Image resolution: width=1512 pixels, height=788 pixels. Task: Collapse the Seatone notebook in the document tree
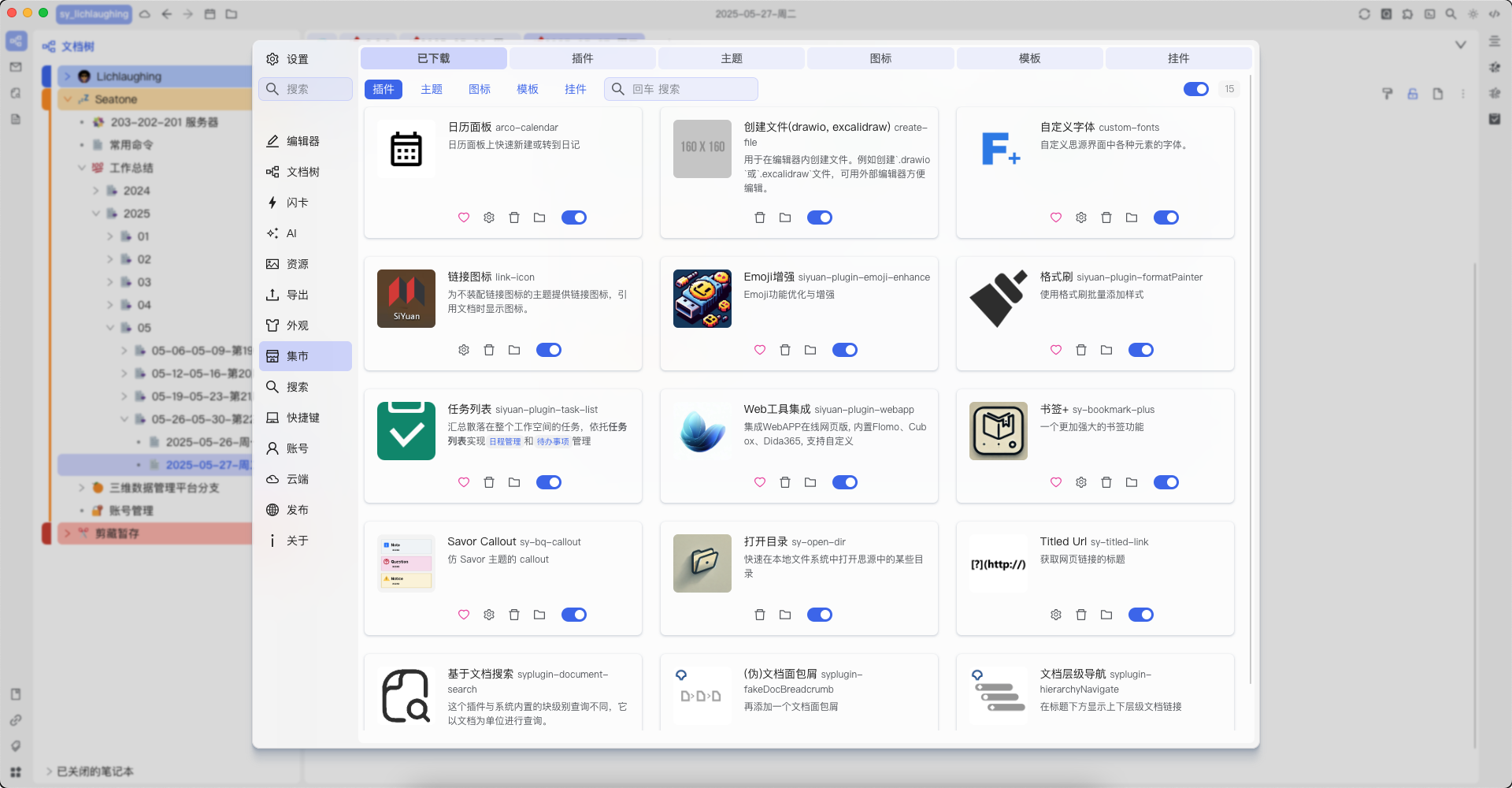68,99
